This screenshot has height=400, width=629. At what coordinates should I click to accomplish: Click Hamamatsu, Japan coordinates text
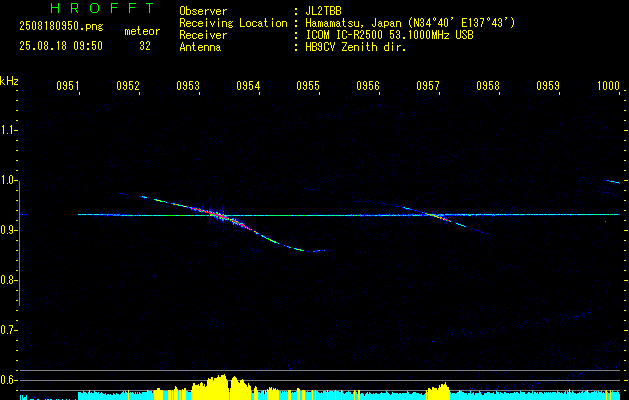[x=410, y=23]
